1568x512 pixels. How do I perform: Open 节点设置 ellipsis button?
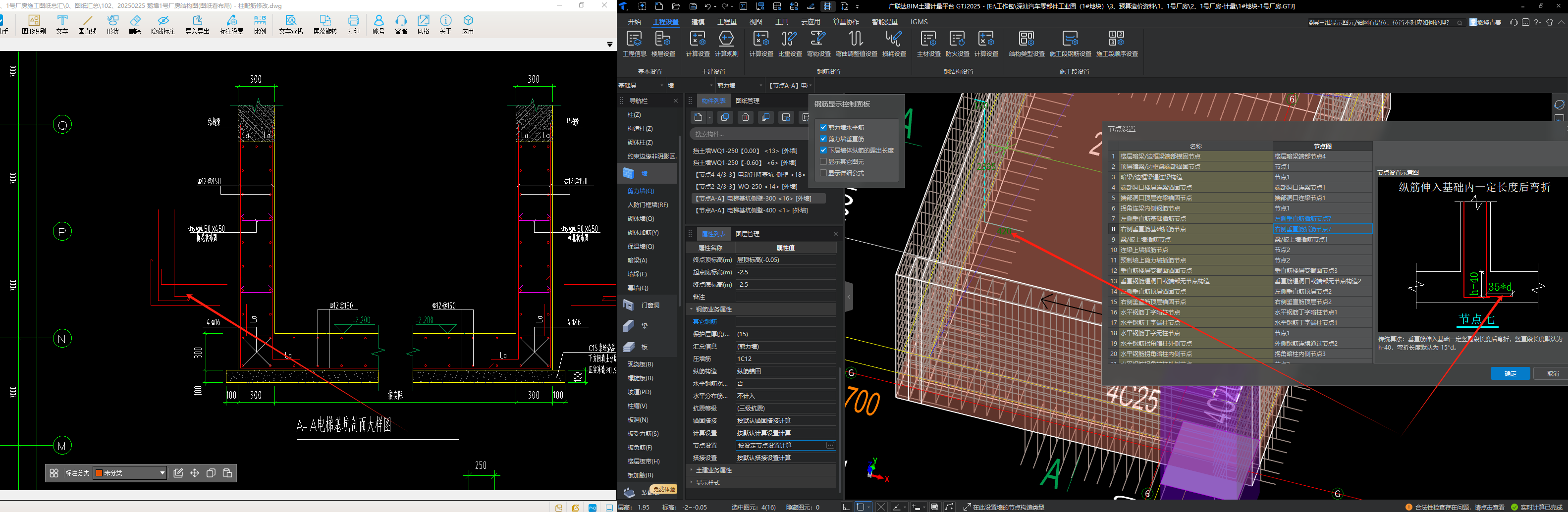click(830, 446)
